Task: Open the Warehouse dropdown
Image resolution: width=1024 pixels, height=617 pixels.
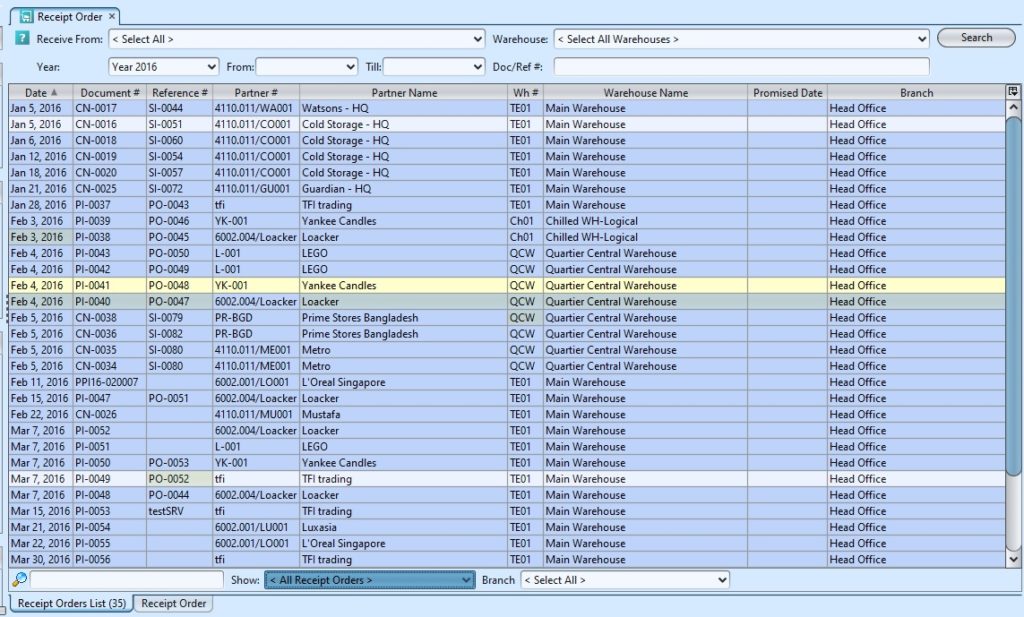Action: [x=741, y=39]
